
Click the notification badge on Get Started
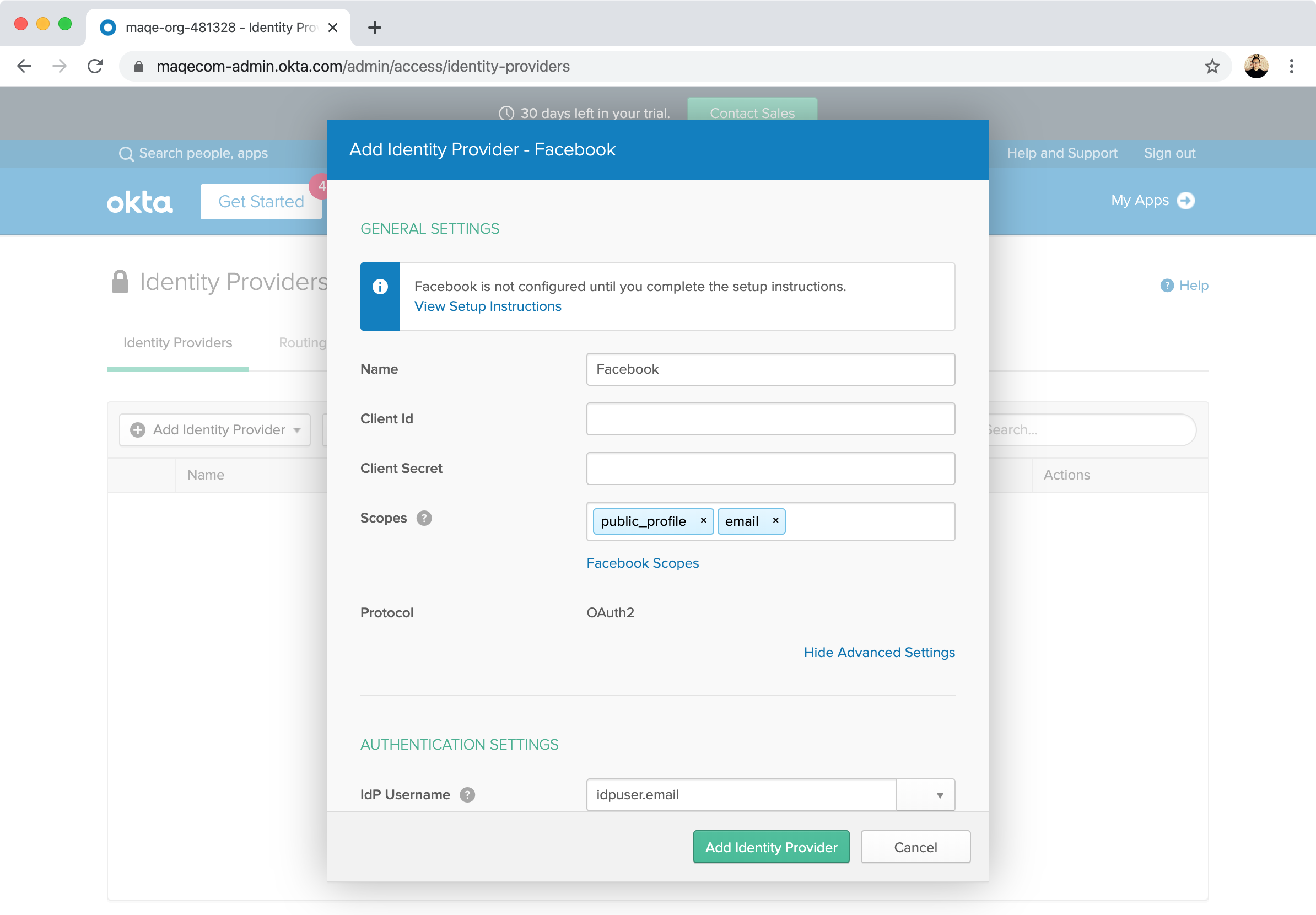[319, 186]
